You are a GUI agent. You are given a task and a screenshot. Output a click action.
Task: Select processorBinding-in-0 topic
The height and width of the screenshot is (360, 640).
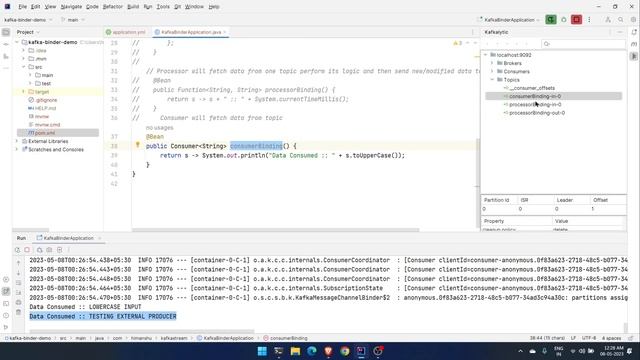pos(535,104)
